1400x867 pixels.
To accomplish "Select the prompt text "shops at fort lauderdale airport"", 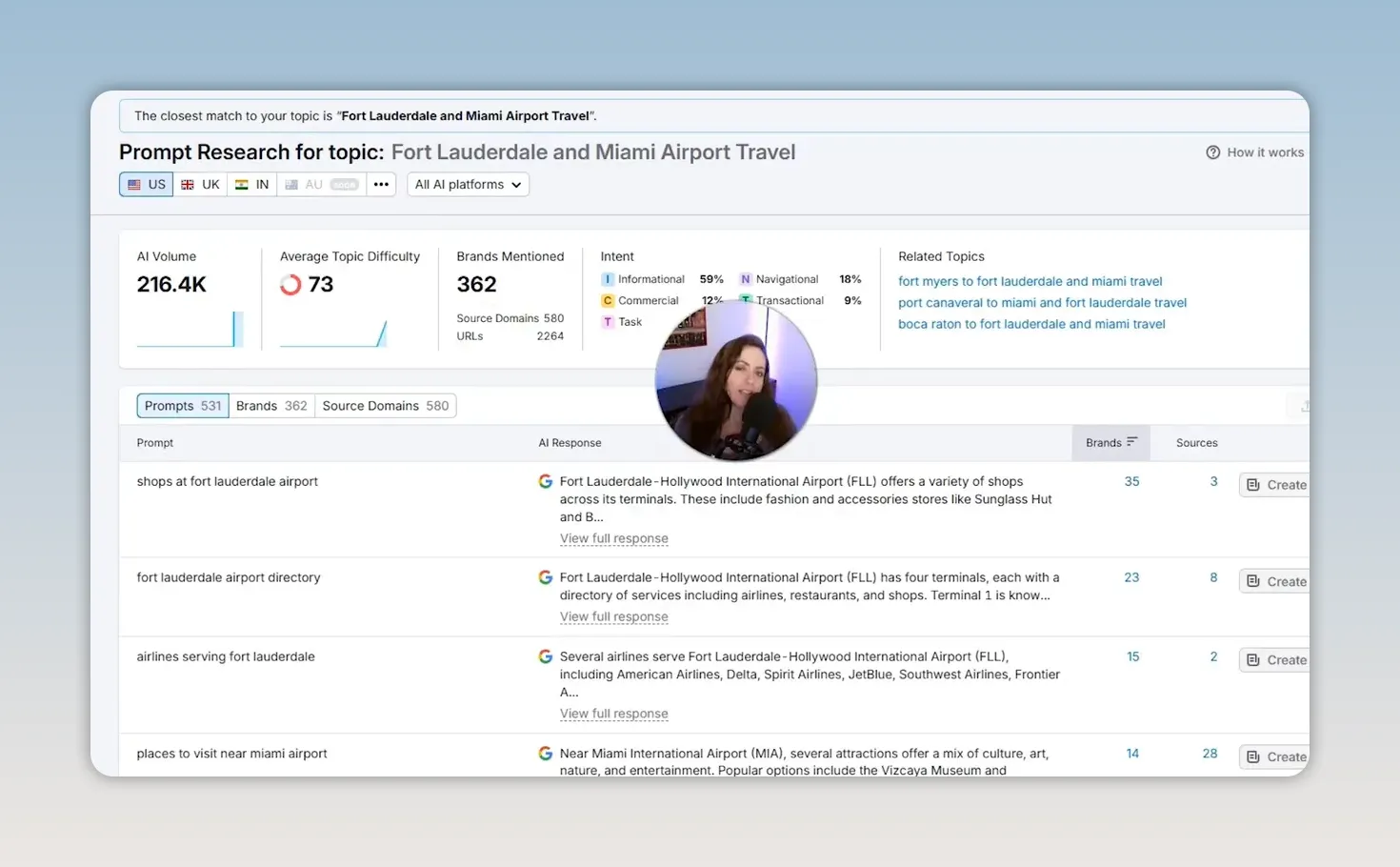I will point(227,482).
